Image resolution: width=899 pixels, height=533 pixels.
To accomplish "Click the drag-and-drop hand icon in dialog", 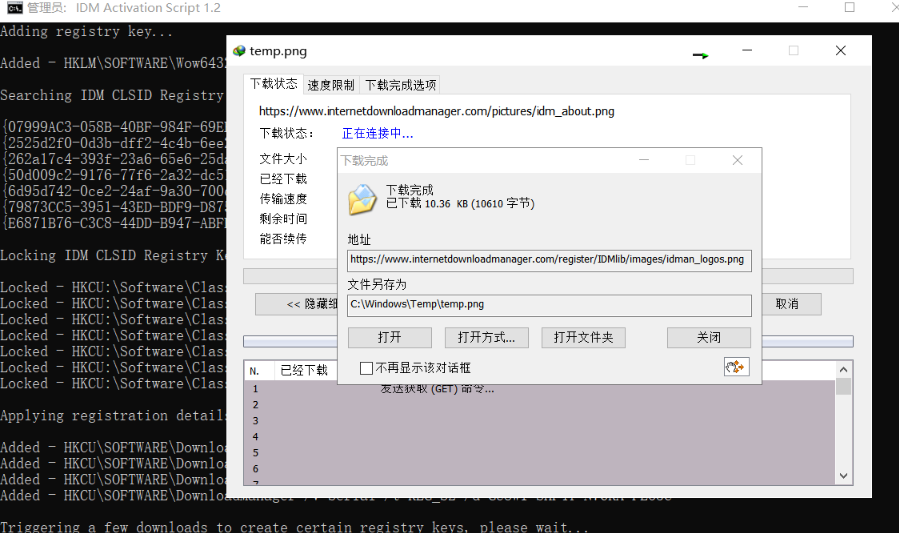I will point(736,367).
